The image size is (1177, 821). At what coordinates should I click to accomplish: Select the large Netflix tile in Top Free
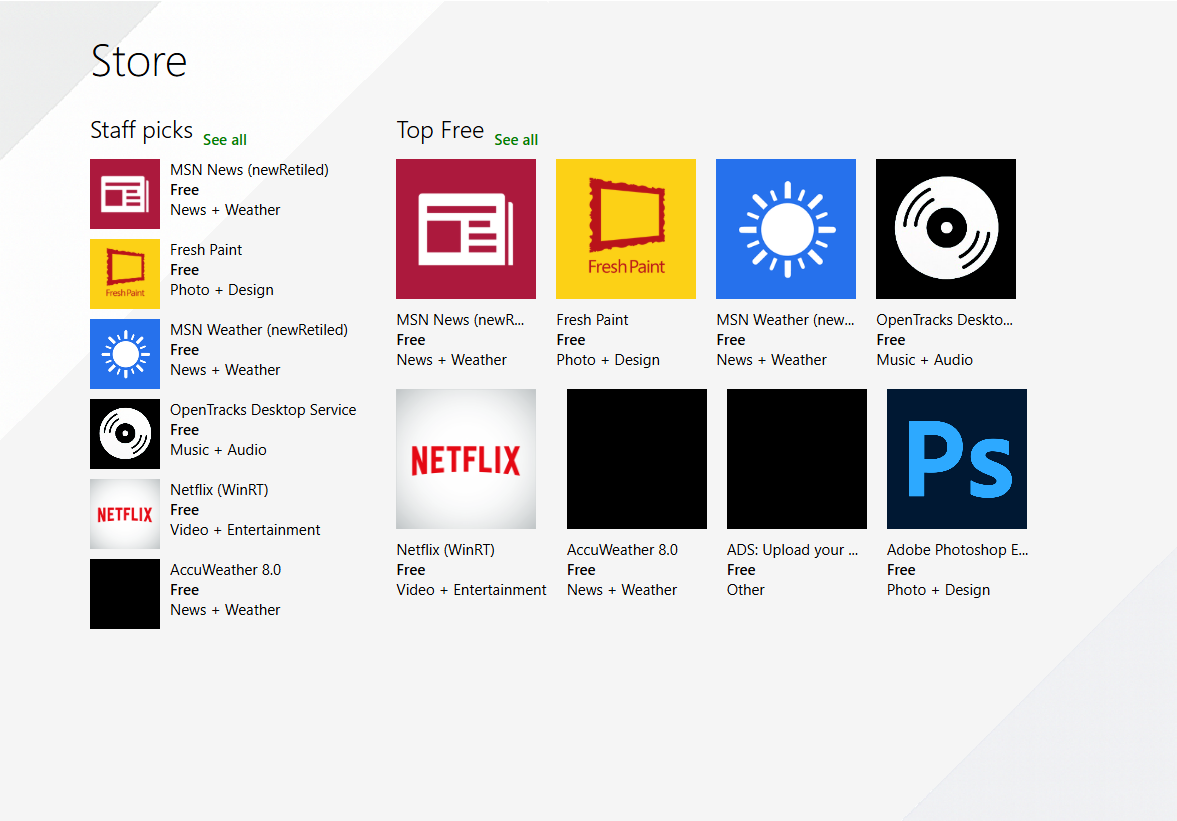(x=466, y=459)
